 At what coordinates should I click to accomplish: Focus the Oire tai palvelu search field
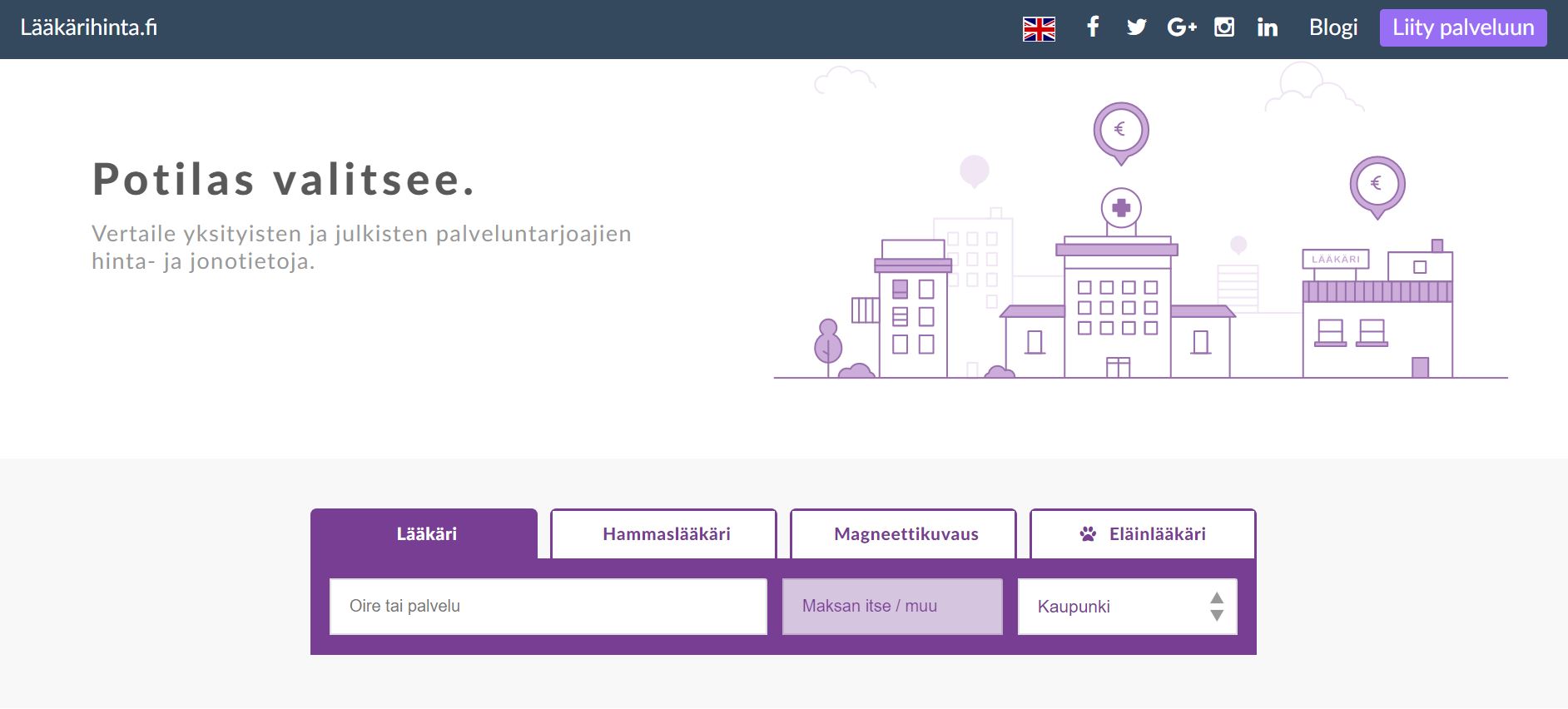tap(548, 607)
